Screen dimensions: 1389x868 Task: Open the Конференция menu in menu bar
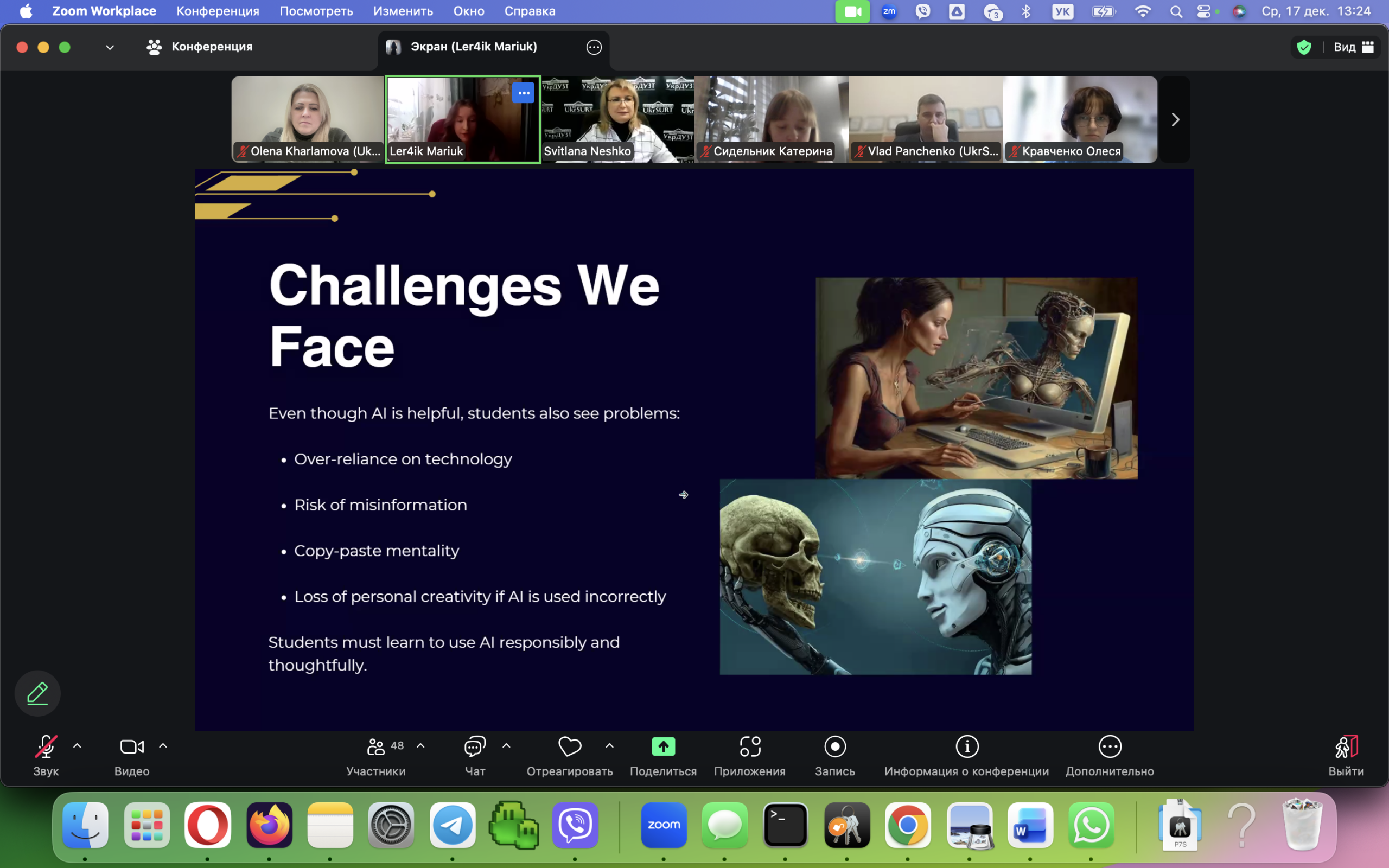click(x=218, y=11)
